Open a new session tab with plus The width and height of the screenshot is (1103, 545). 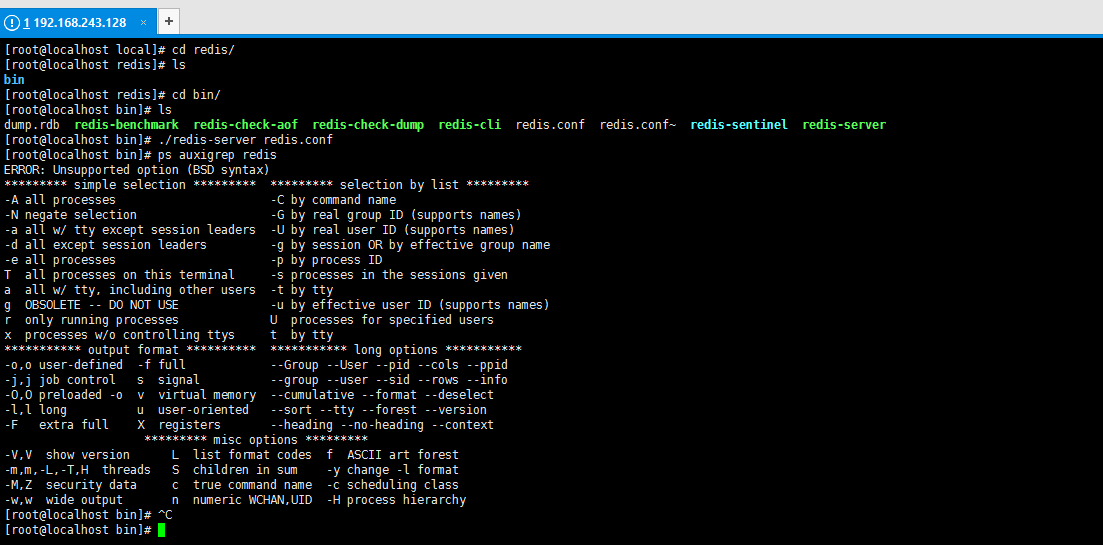169,22
